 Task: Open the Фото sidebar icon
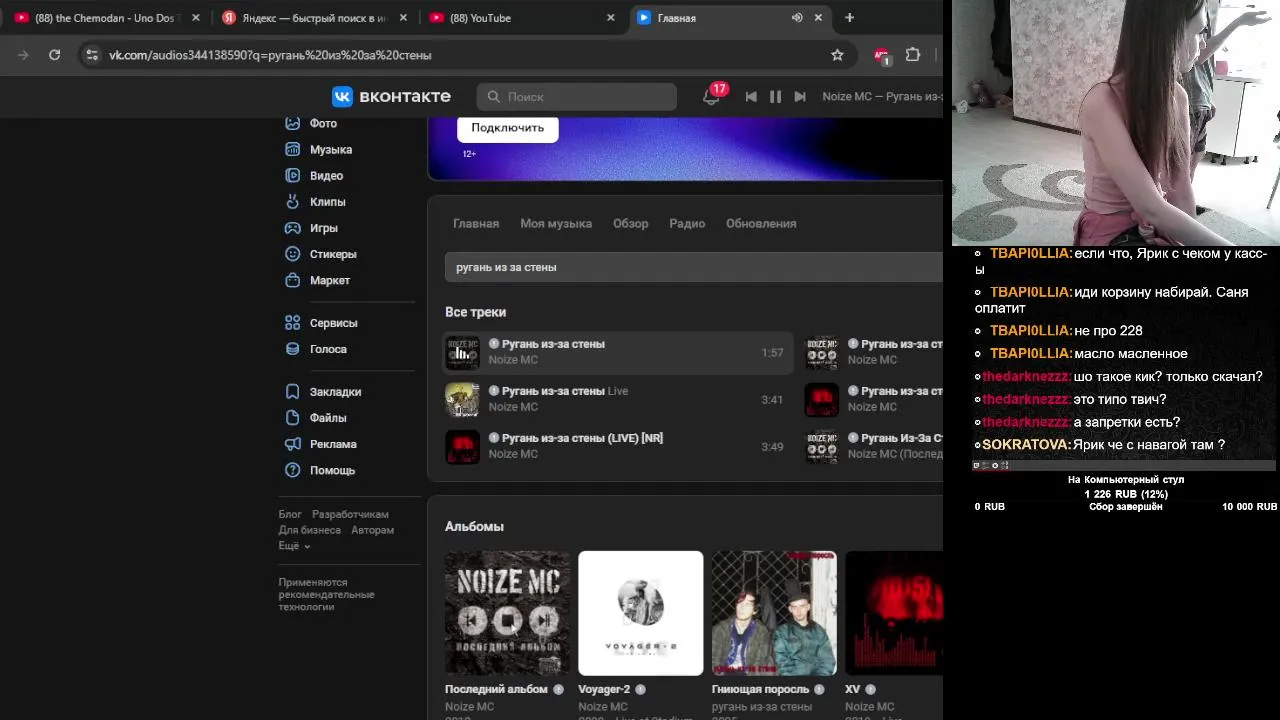point(292,123)
